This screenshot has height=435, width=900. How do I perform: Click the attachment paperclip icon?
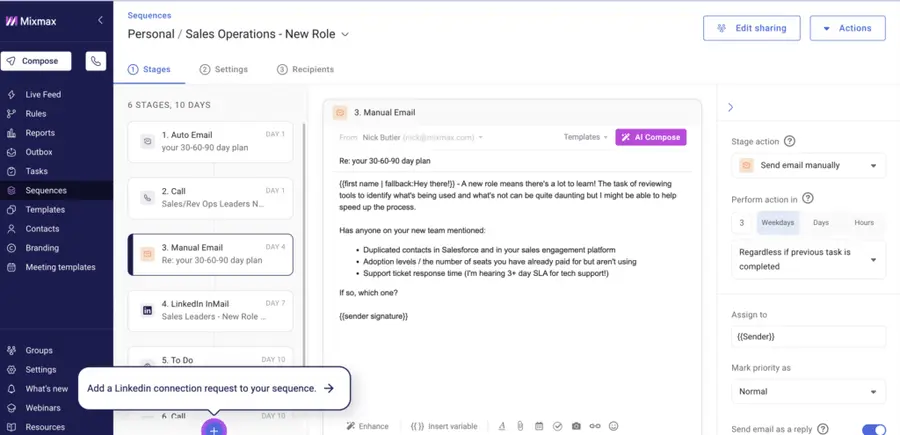click(x=519, y=426)
